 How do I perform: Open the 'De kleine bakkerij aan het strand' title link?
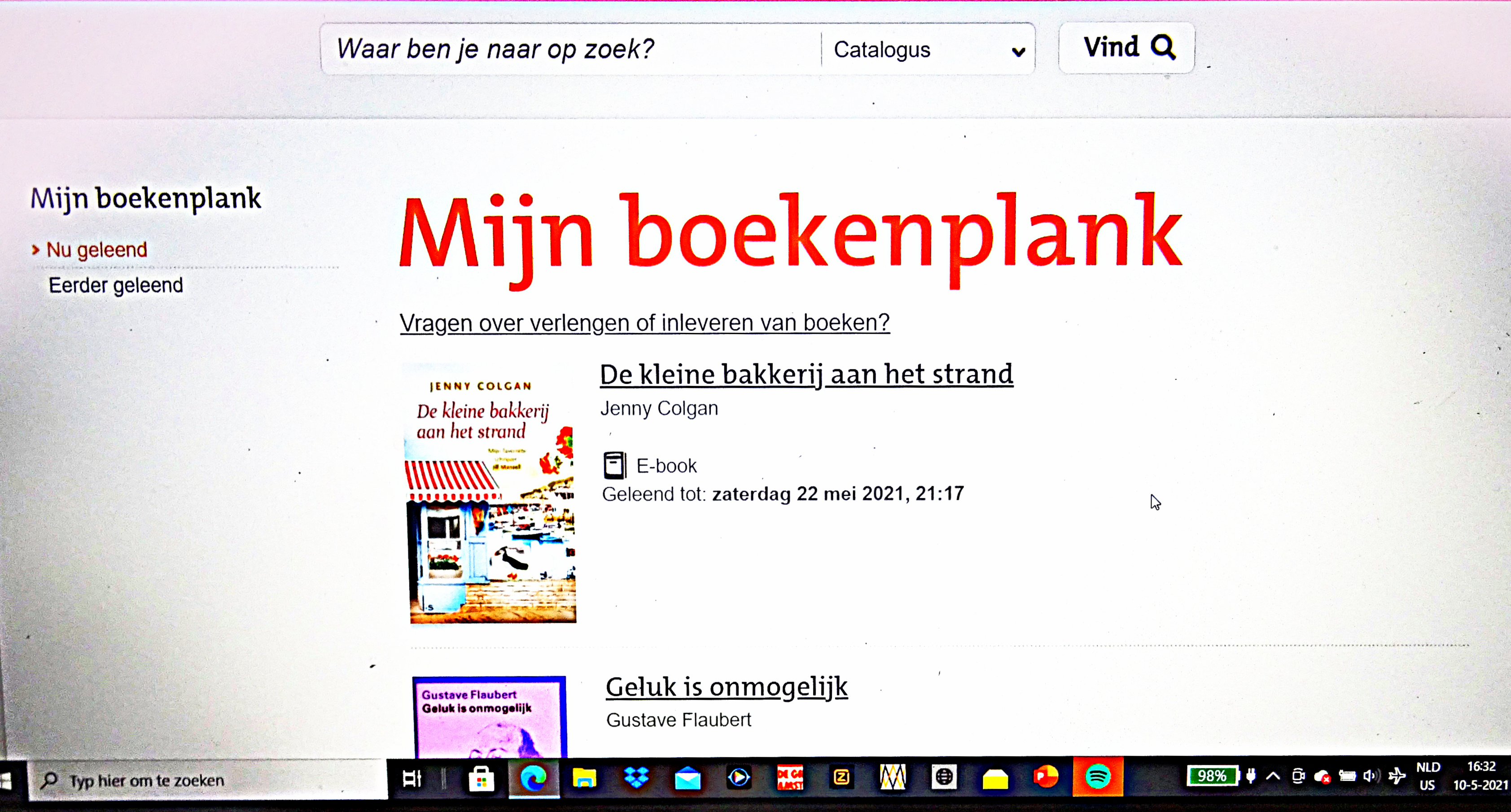point(806,375)
